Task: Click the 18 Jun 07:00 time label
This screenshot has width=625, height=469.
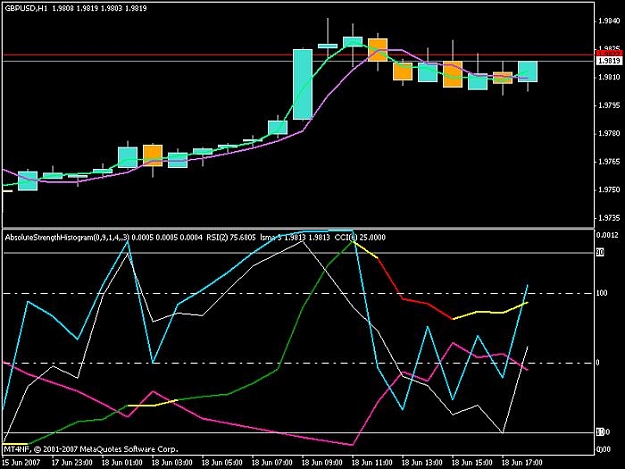Action: [272, 463]
